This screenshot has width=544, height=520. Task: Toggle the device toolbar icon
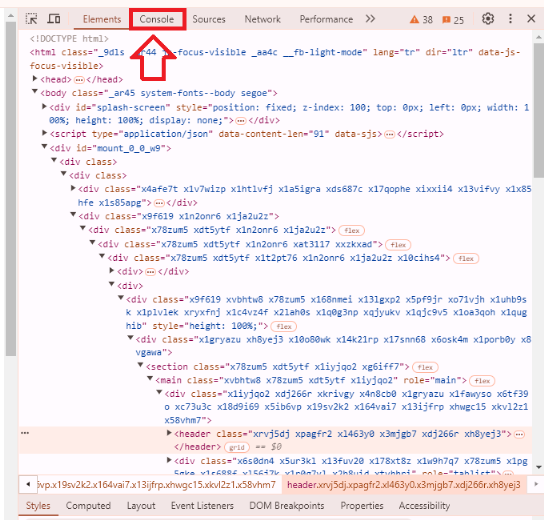[x=54, y=19]
